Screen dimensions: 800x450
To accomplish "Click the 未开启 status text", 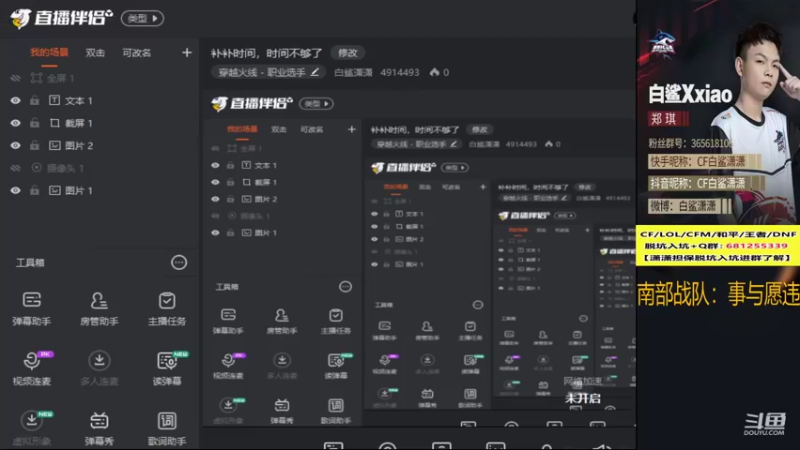I will point(583,398).
